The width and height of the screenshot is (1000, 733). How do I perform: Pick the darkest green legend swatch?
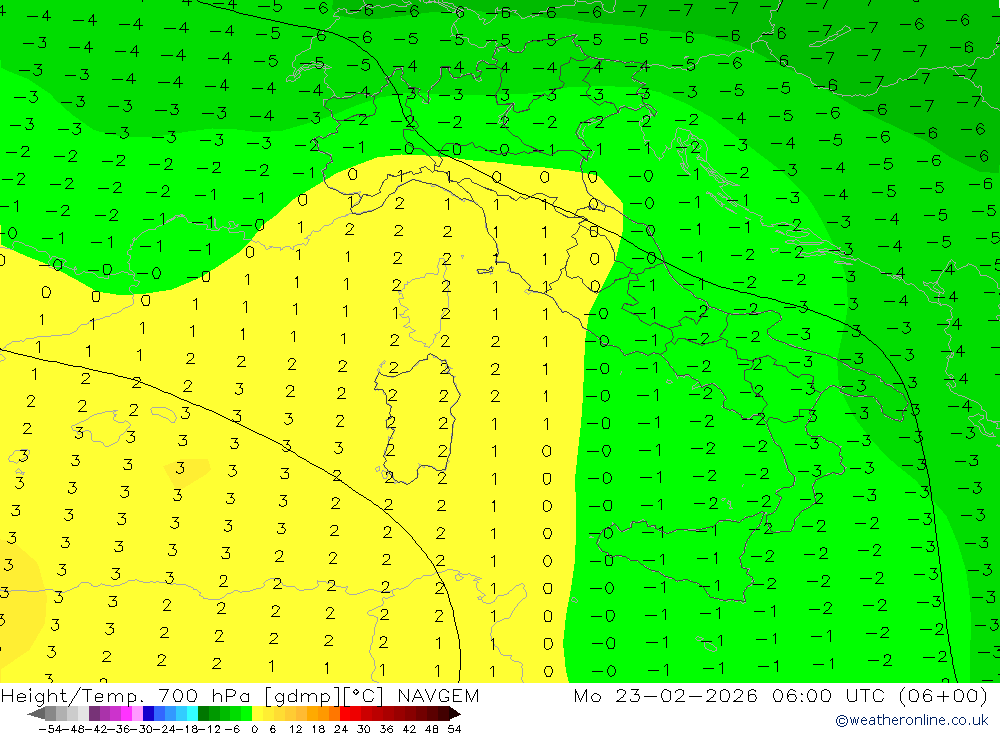203,714
